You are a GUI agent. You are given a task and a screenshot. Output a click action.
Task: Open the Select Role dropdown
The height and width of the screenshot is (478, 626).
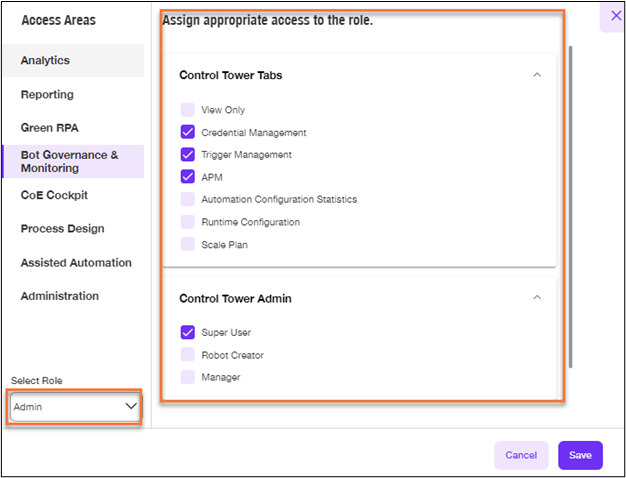tap(74, 407)
